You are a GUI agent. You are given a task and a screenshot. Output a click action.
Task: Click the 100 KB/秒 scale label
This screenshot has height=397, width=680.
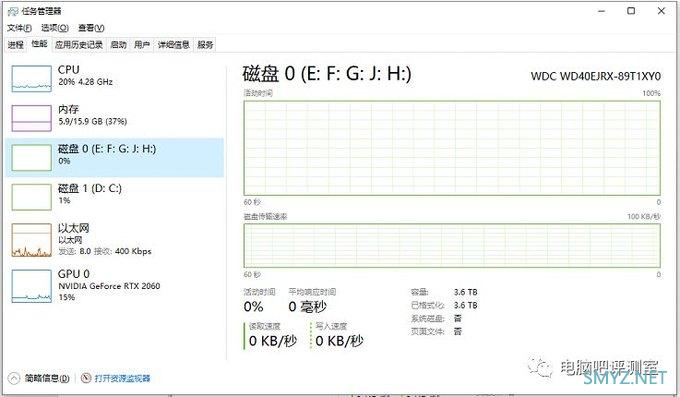[644, 217]
